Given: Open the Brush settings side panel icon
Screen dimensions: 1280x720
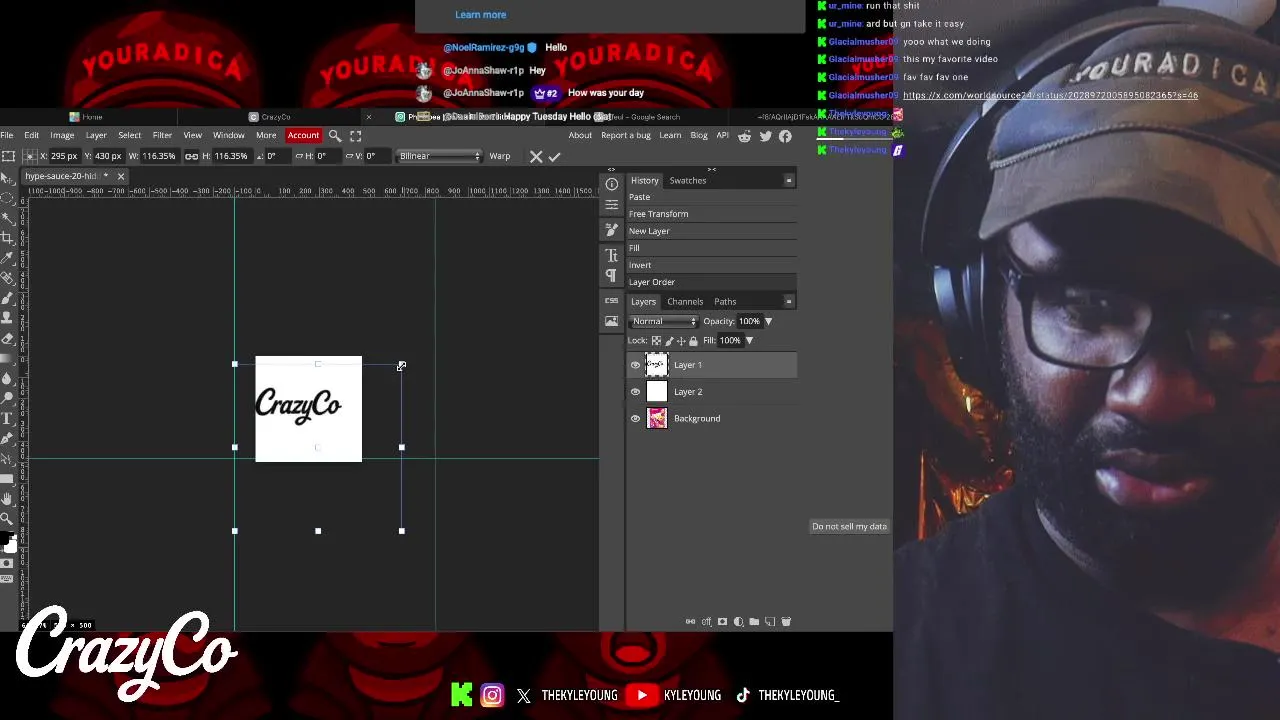Looking at the screenshot, I should coord(611,230).
